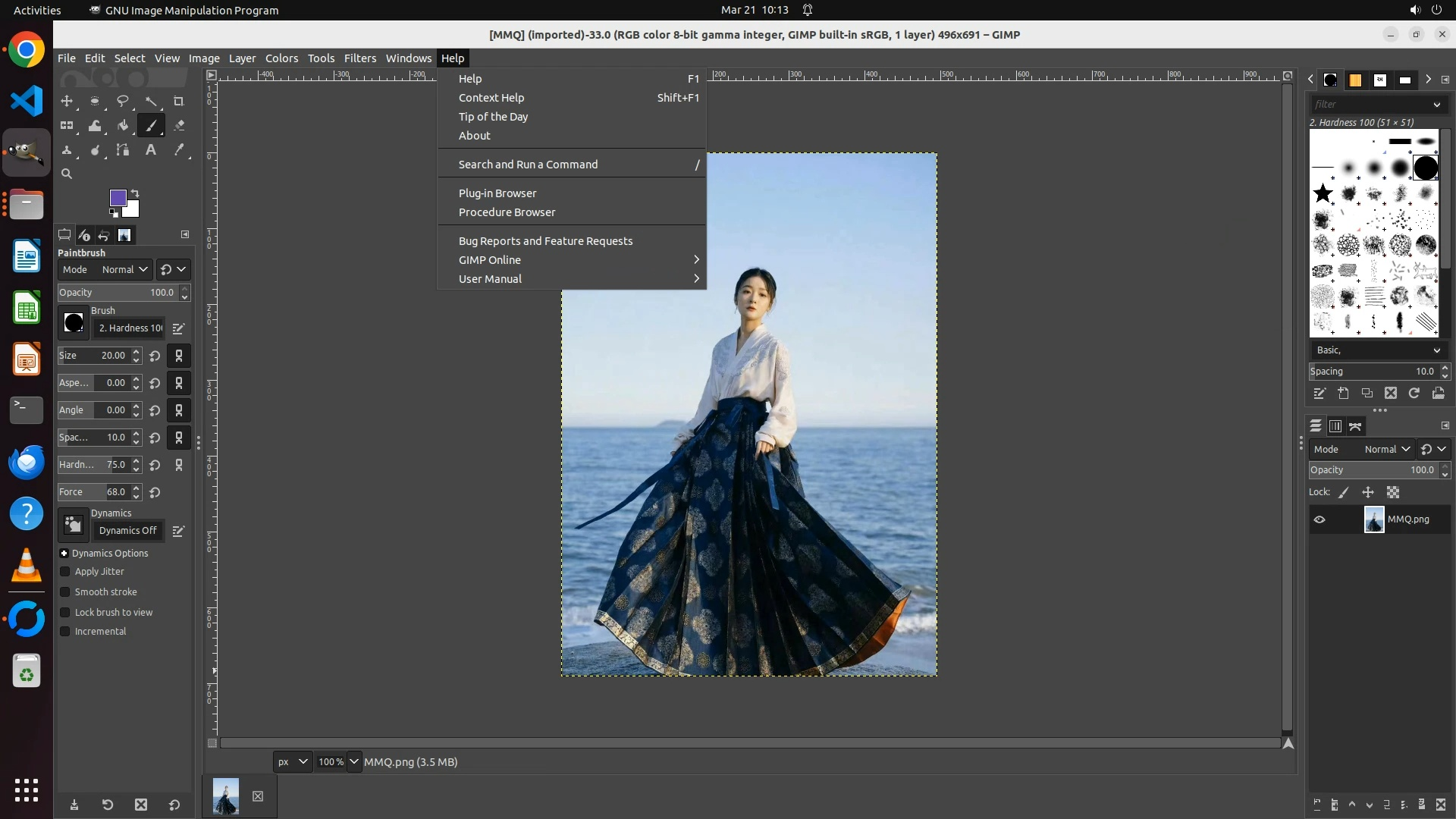Select the Eraser tool
1456x819 pixels.
tap(179, 126)
